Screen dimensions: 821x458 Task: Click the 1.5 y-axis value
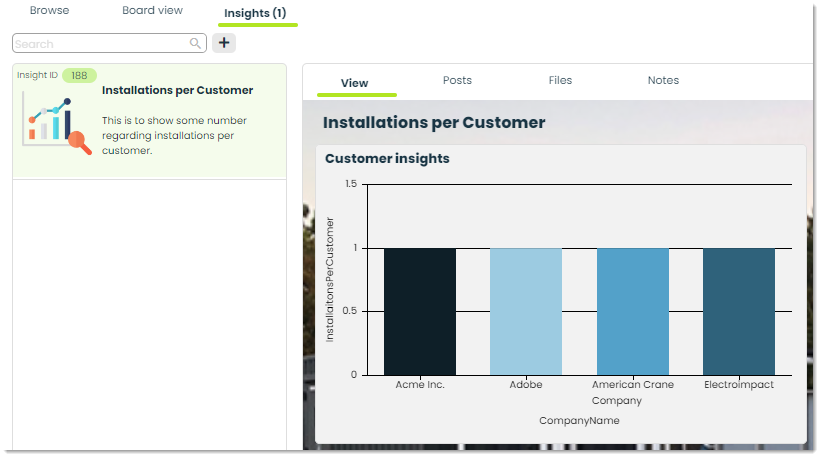[351, 184]
